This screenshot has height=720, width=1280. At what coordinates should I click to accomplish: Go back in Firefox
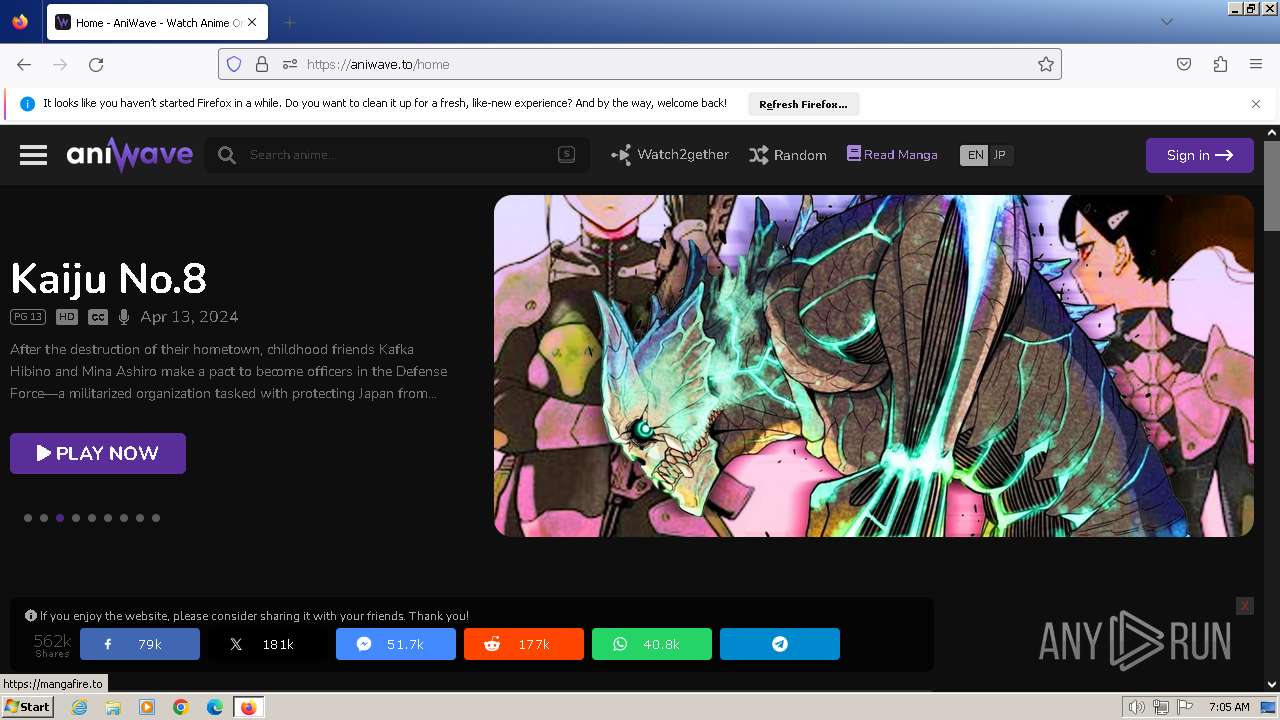pos(24,64)
